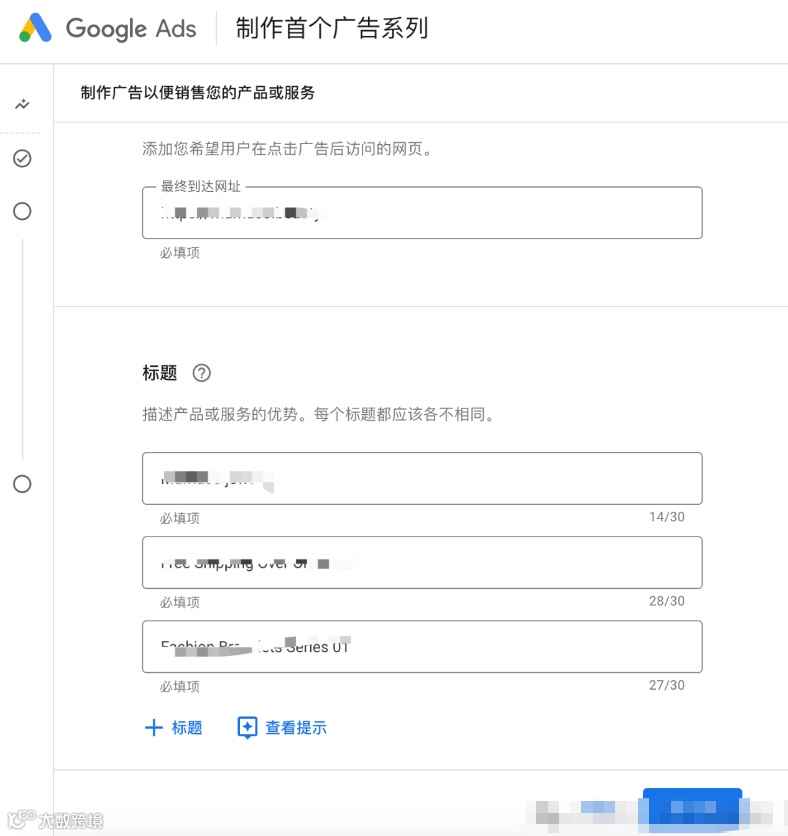This screenshot has height=836, width=788.
Task: Click the 制作广告以便销售您的产品或服务 section heading
Action: click(x=198, y=93)
